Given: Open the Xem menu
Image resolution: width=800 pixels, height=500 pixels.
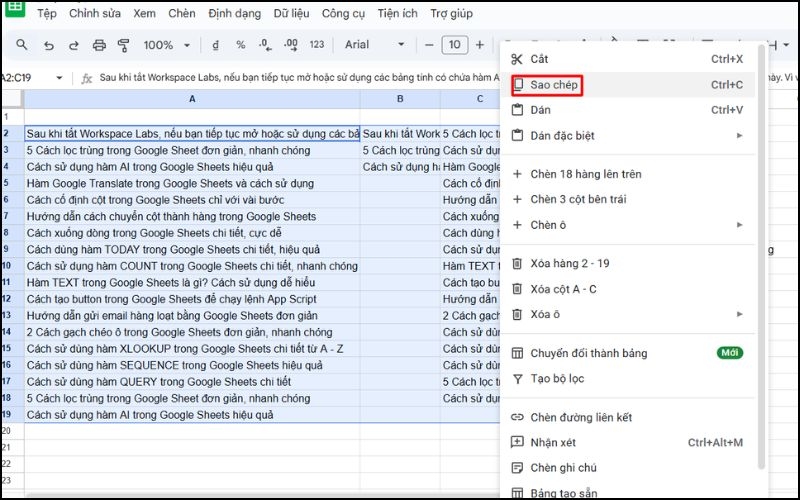Looking at the screenshot, I should pyautogui.click(x=144, y=14).
